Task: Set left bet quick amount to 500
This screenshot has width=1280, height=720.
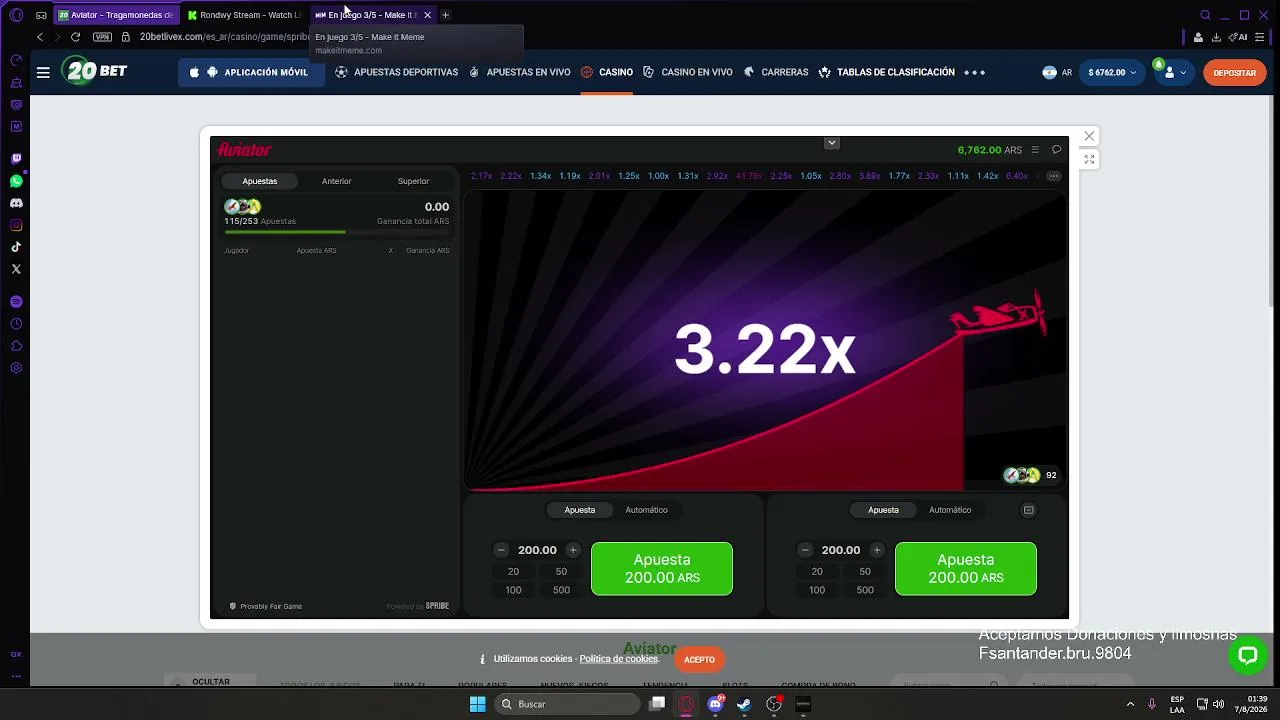Action: pyautogui.click(x=561, y=590)
